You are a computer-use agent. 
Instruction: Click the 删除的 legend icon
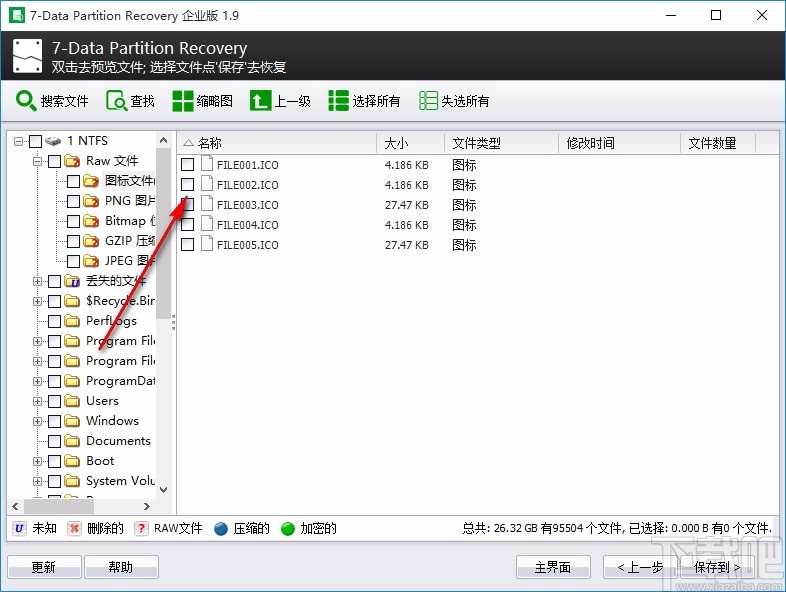tap(74, 528)
